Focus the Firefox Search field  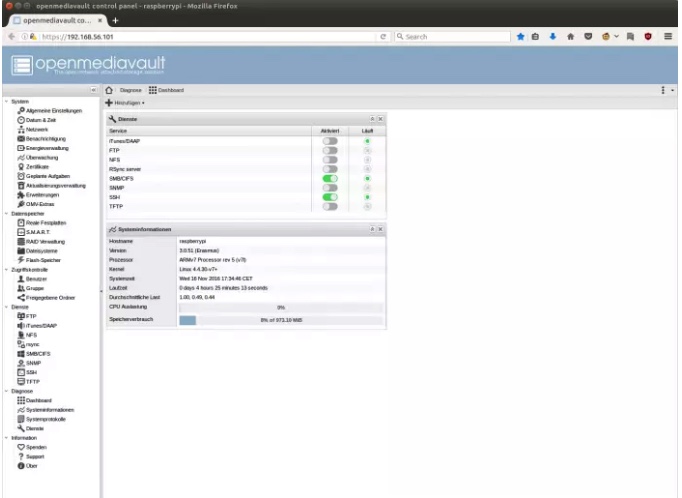coord(452,37)
